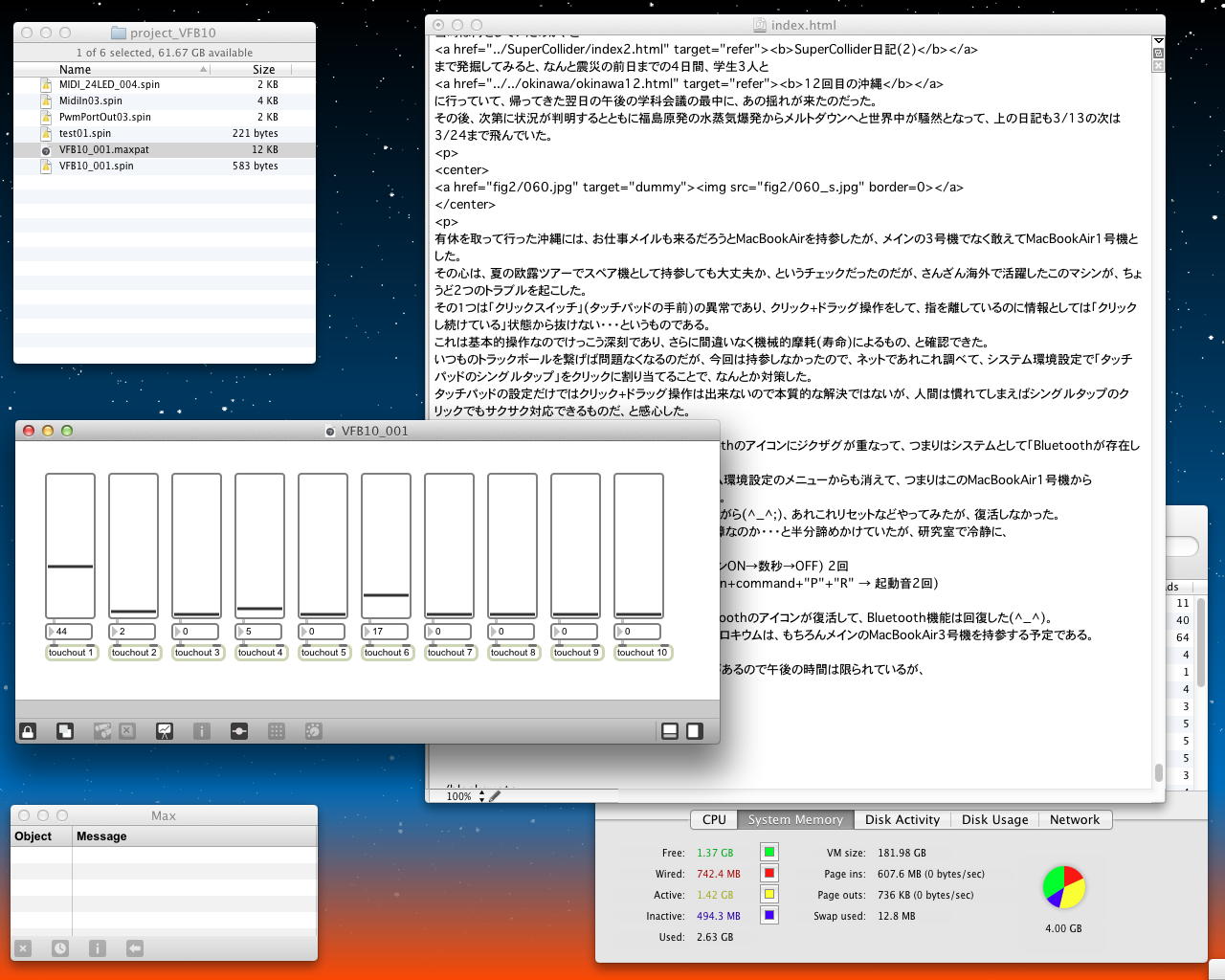Click the green Free memory color swatch

pos(768,852)
